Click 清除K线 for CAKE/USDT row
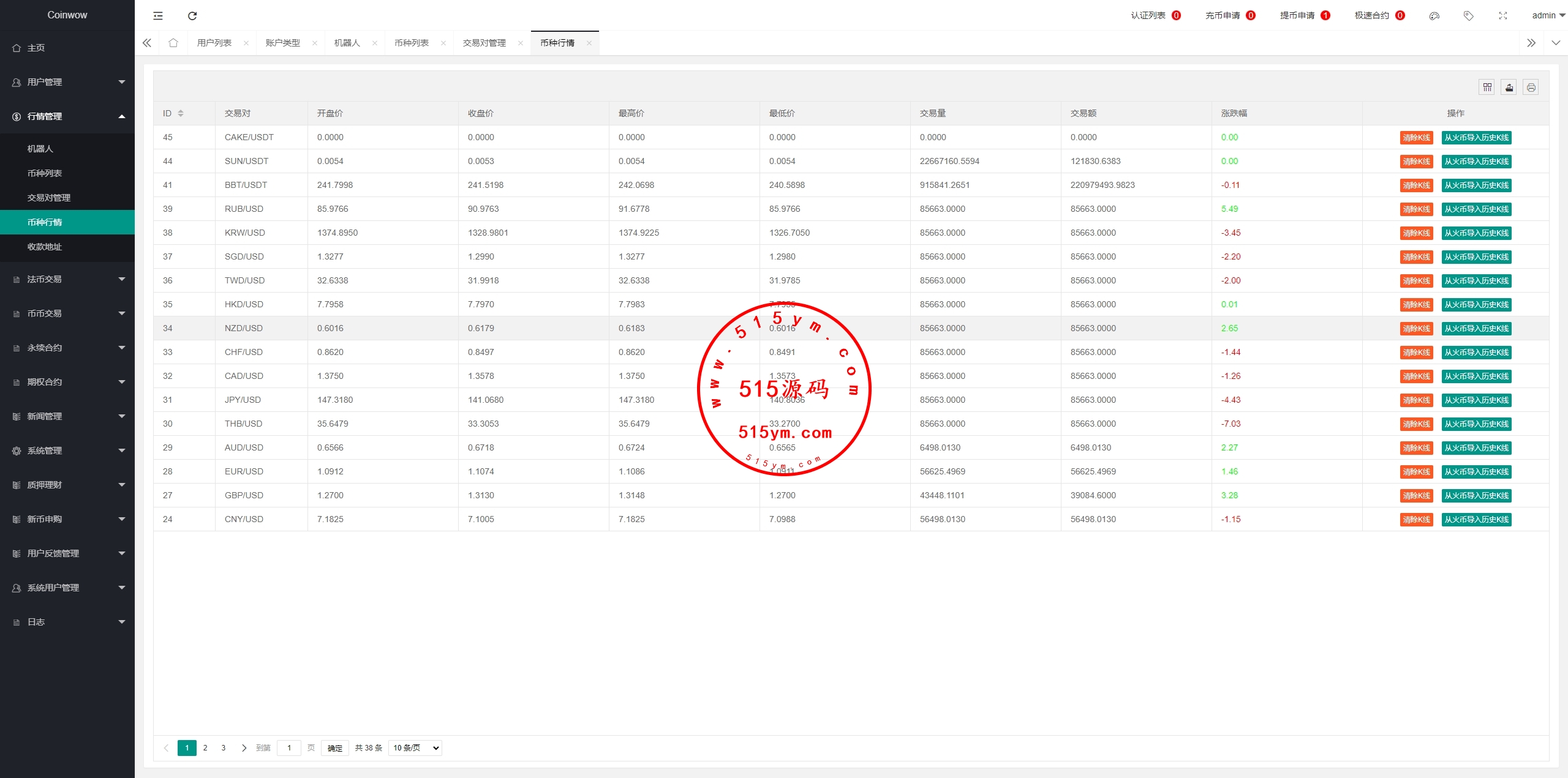Image resolution: width=1568 pixels, height=778 pixels. 1416,138
